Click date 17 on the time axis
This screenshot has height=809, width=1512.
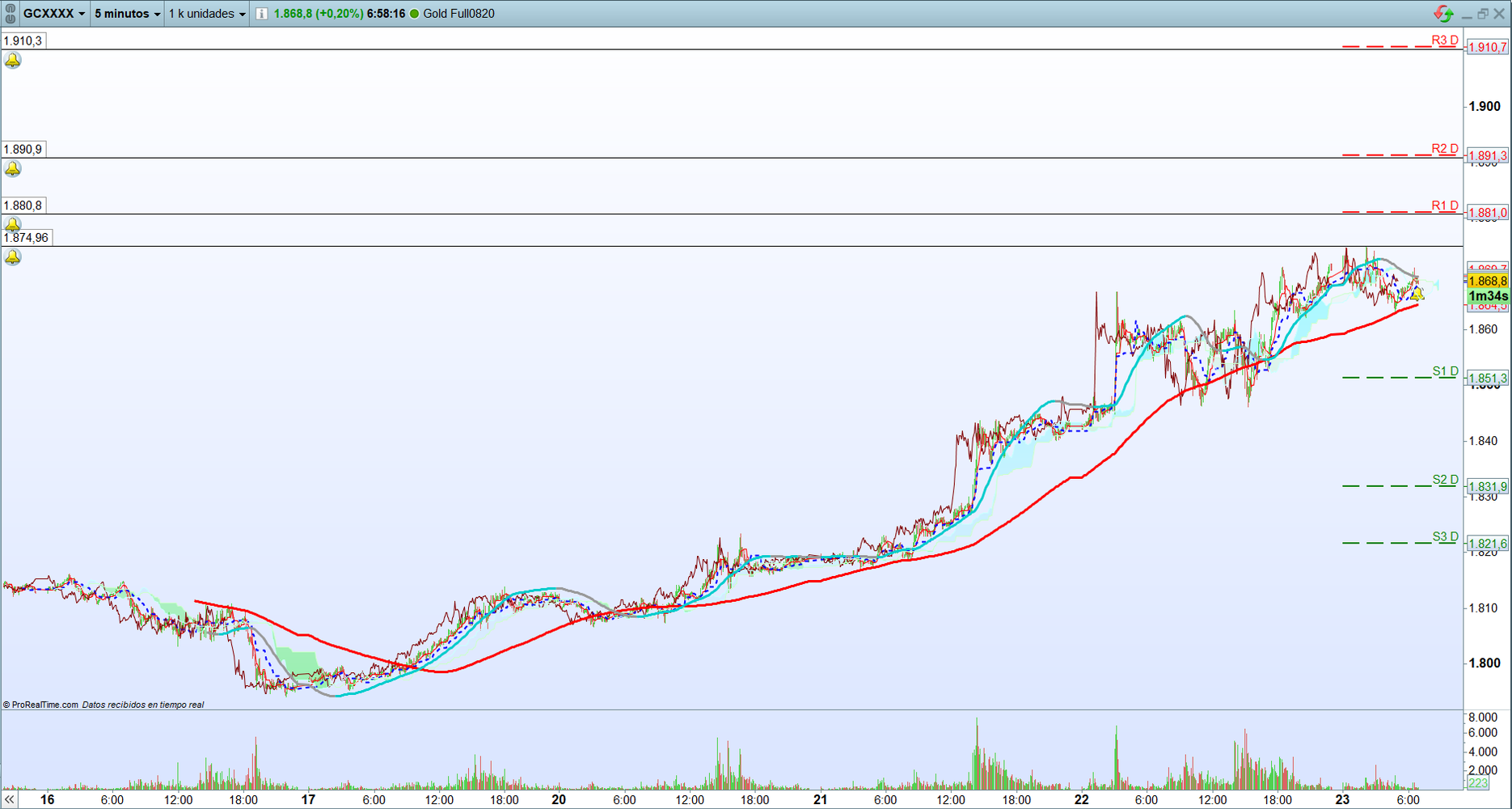click(308, 799)
